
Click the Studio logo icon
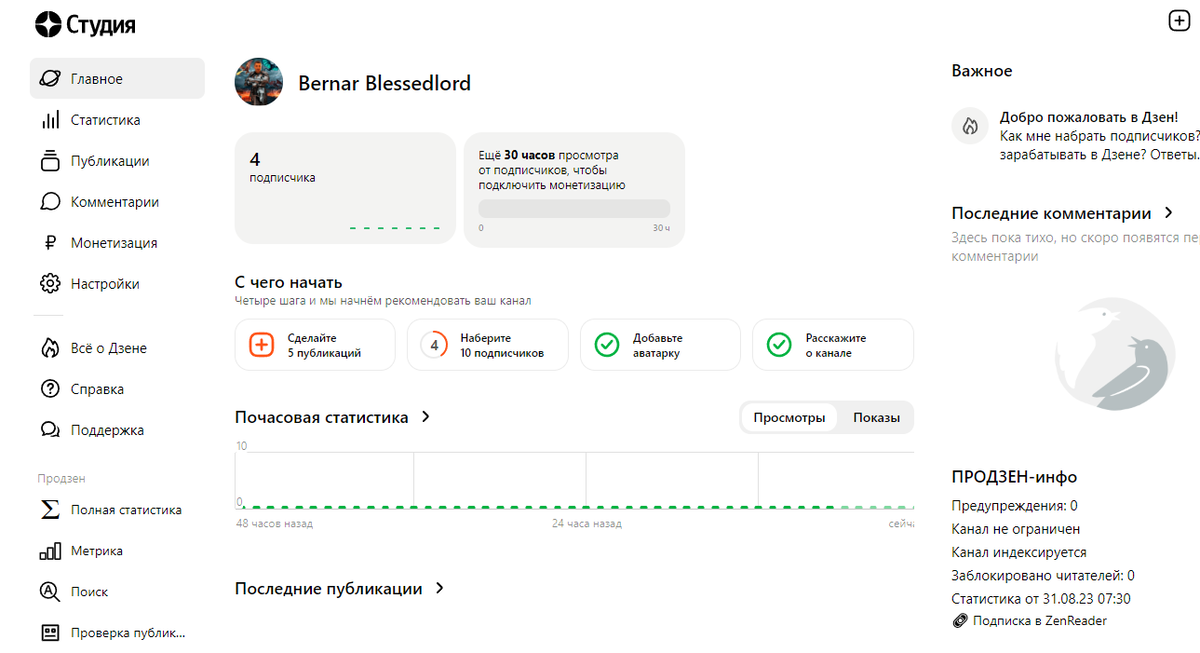point(47,24)
